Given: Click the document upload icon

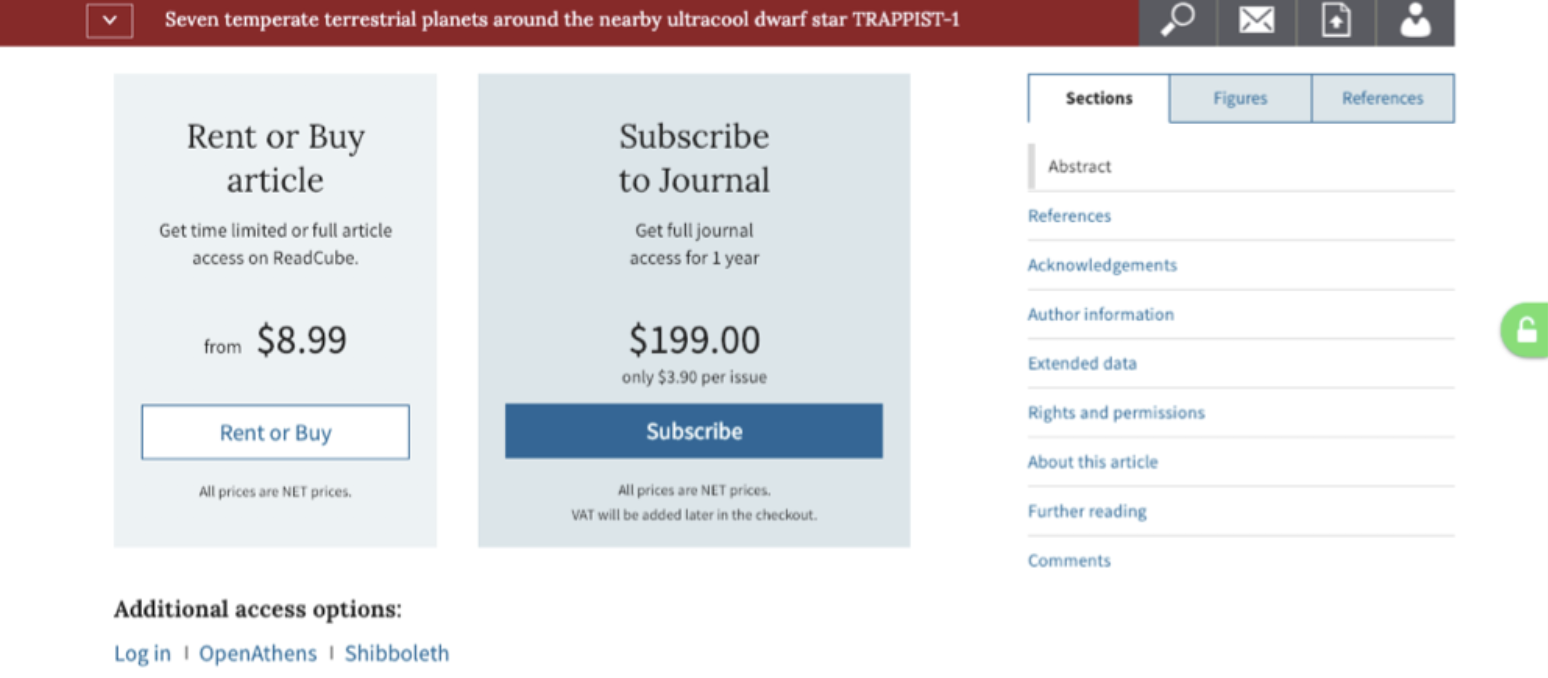Looking at the screenshot, I should click(x=1336, y=21).
